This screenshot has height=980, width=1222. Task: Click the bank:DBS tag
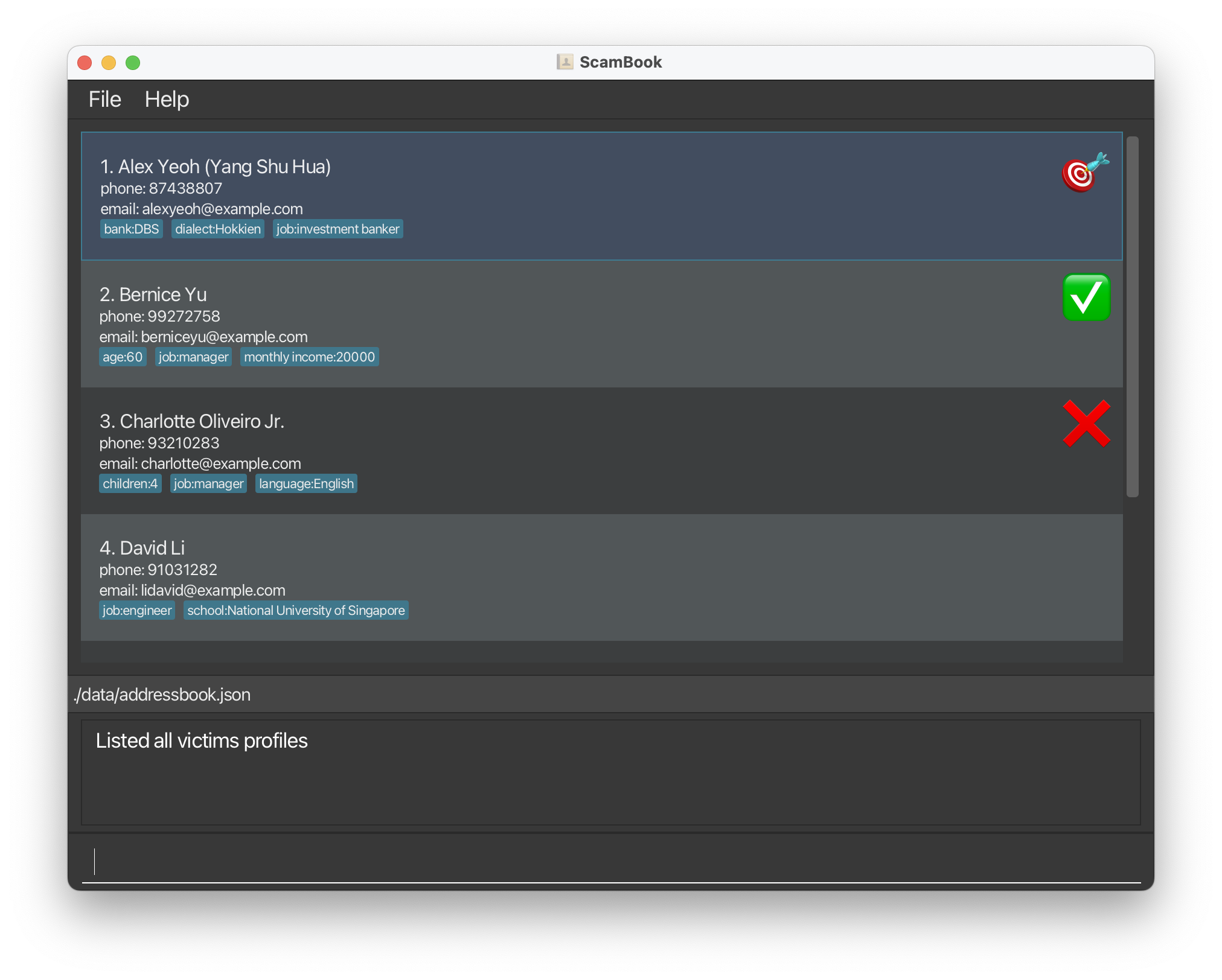[131, 229]
